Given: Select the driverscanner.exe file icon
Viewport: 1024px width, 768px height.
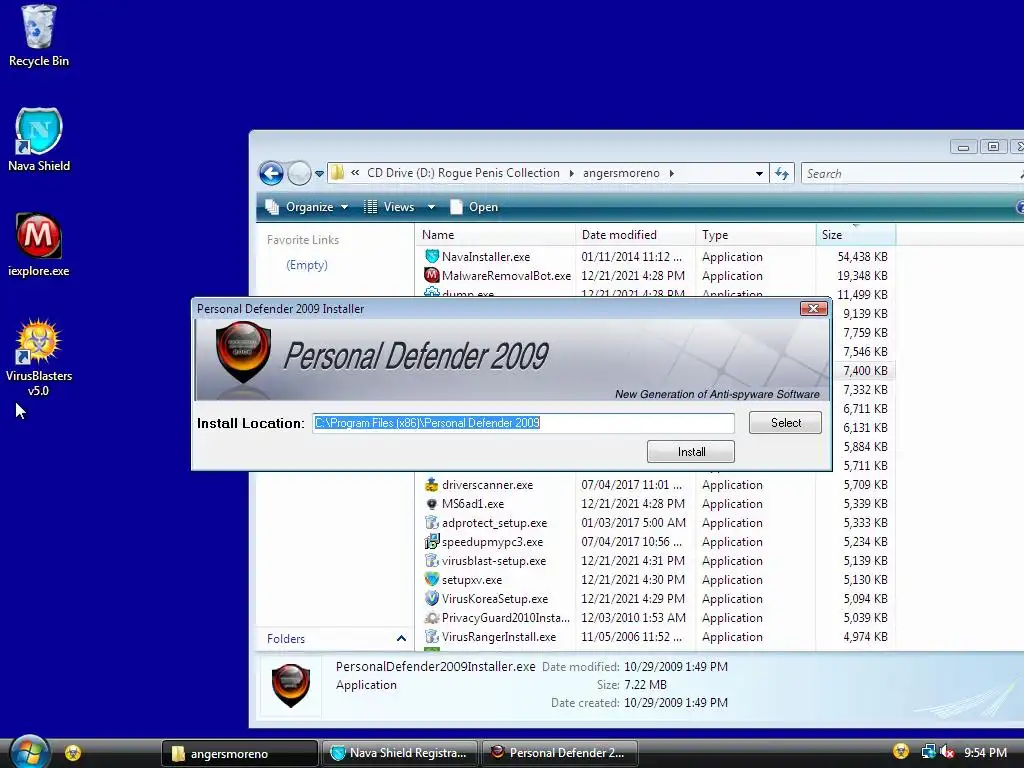Looking at the screenshot, I should [432, 485].
